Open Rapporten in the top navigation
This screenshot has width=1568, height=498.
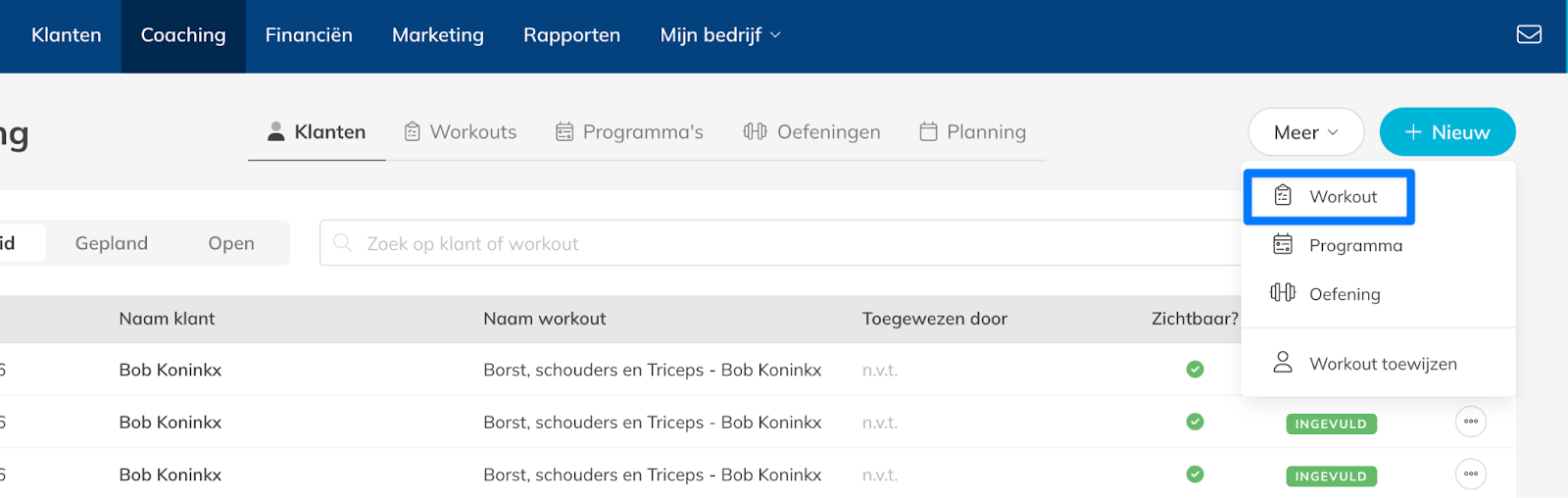pos(571,35)
